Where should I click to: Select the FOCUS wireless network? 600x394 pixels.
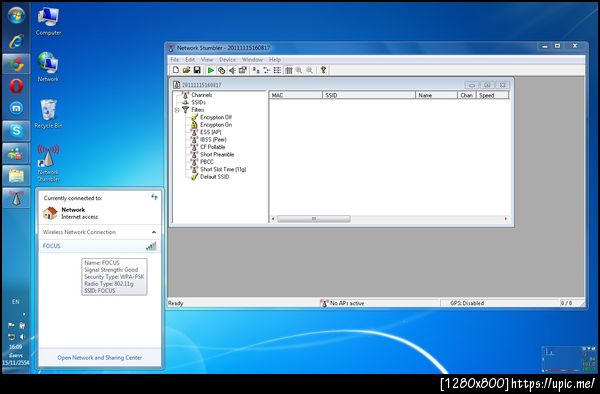(99, 246)
